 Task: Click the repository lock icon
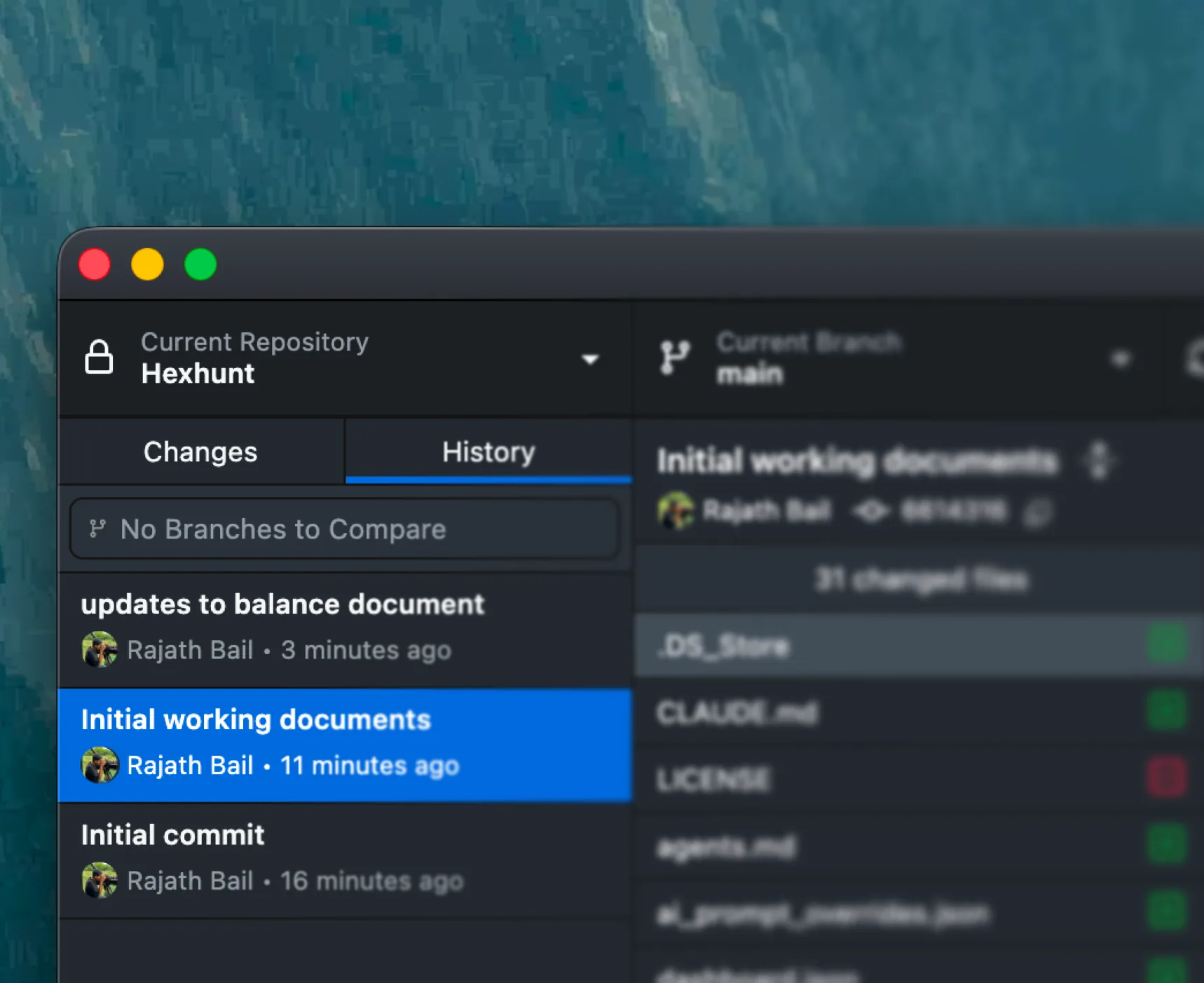point(99,357)
